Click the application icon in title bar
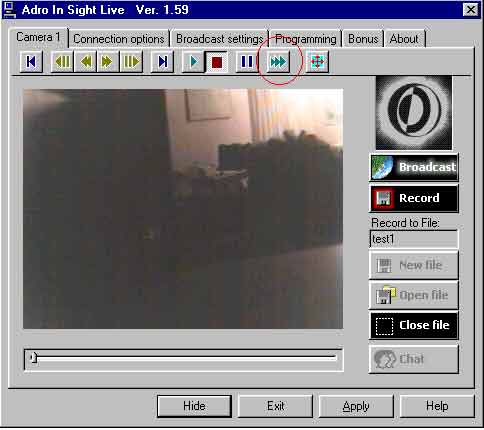Screen dimensions: 484x430 (9, 10)
